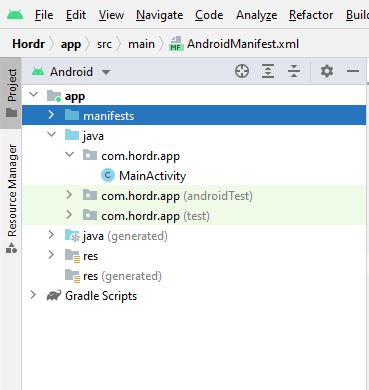The image size is (369, 390).
Task: Click the Collapse All icon
Action: 294,71
